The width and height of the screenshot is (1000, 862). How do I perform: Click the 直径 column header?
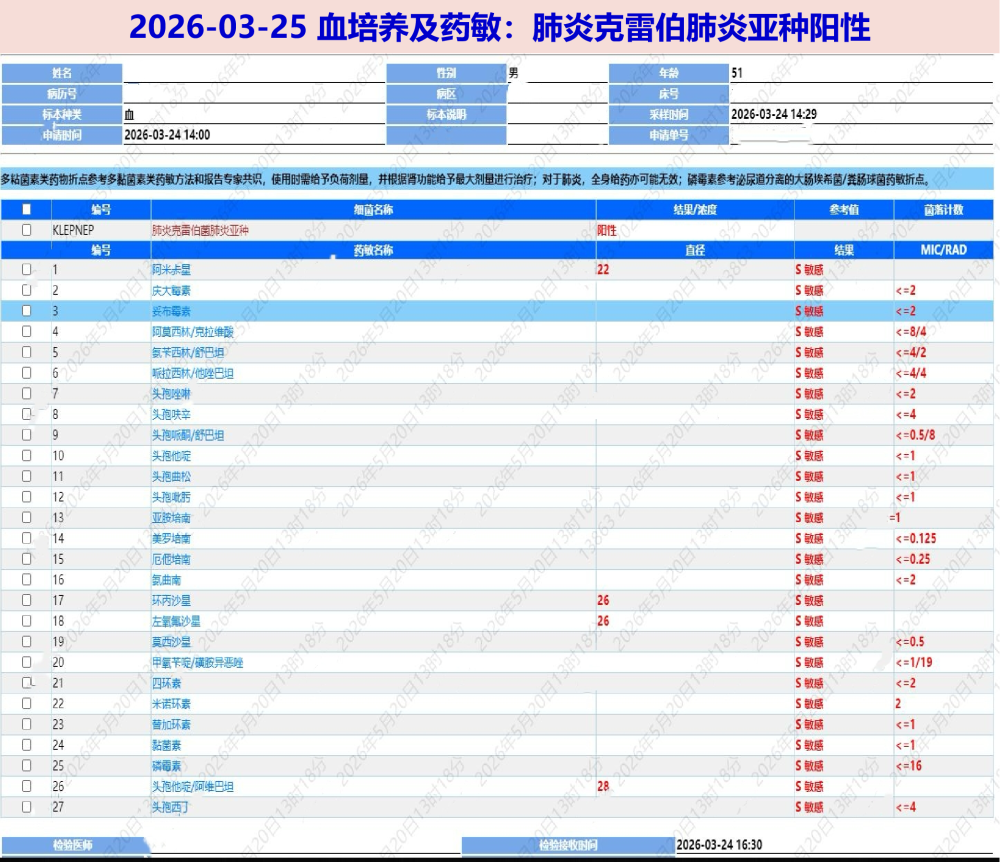click(x=695, y=250)
